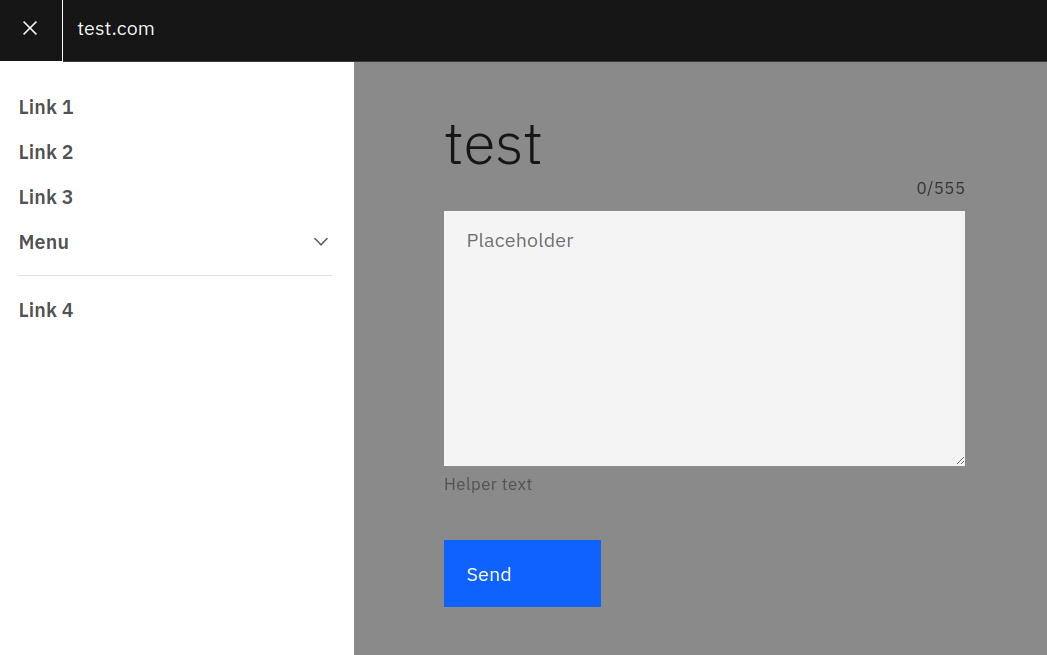
Task: Click the page title reading test
Action: click(x=492, y=144)
